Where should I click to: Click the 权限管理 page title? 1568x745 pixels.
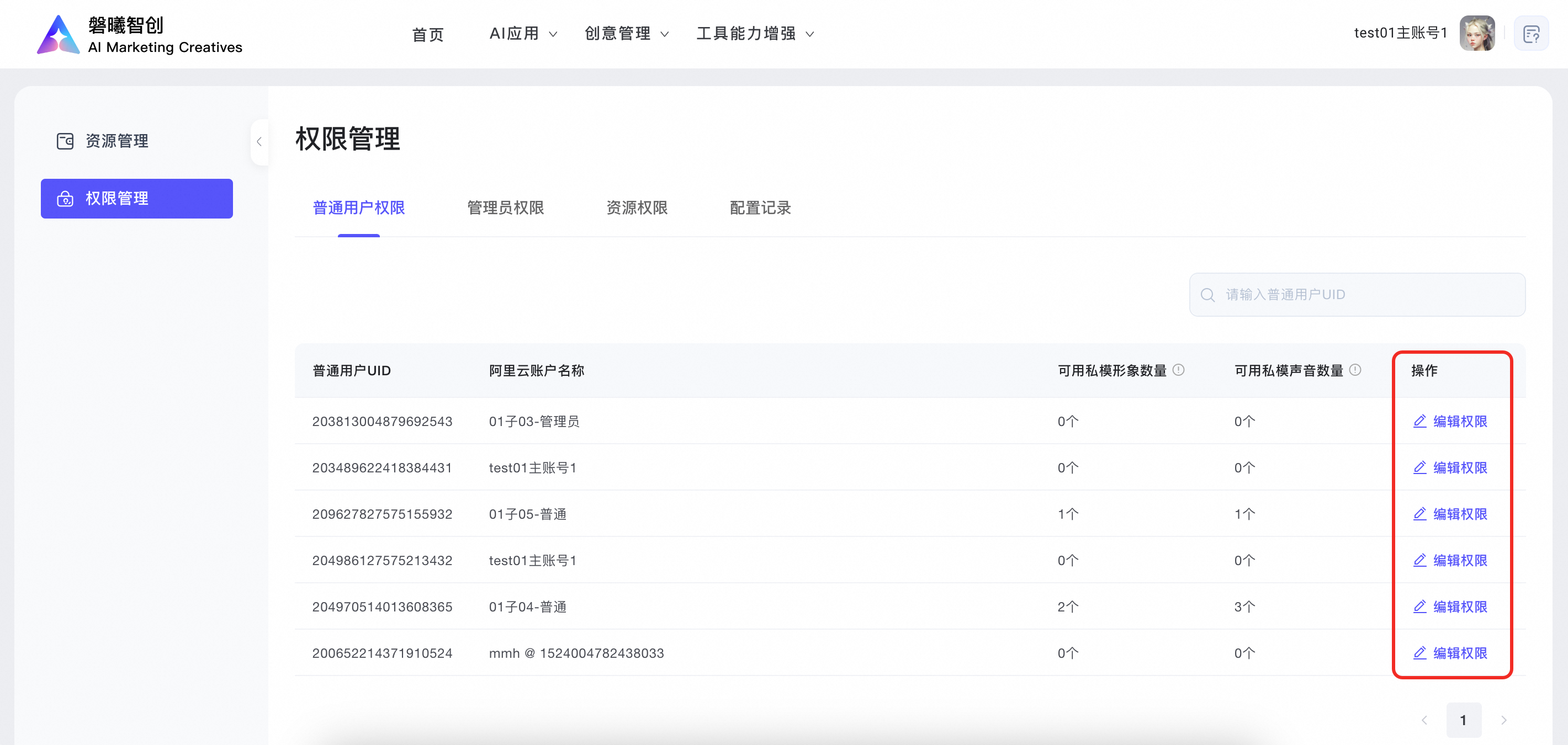(x=348, y=139)
